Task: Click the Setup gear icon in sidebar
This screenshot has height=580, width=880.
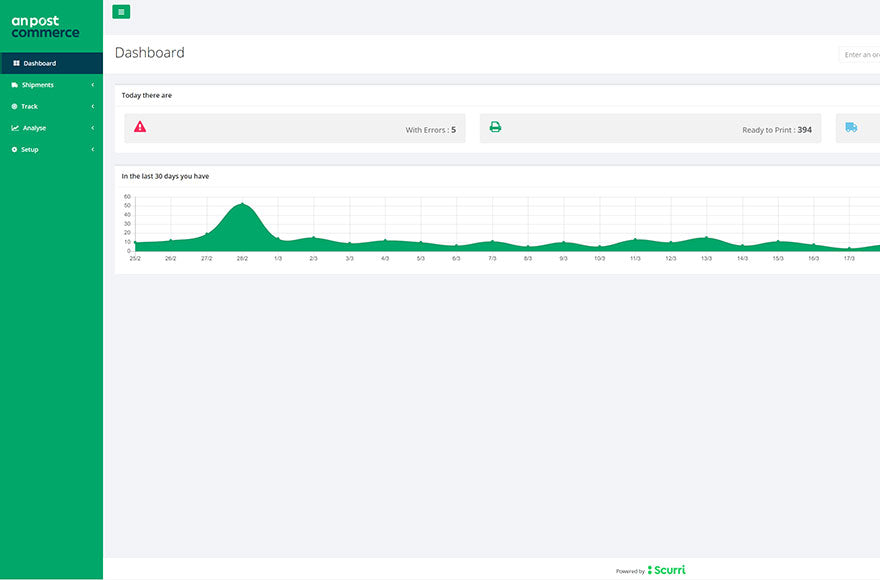Action: click(x=15, y=149)
